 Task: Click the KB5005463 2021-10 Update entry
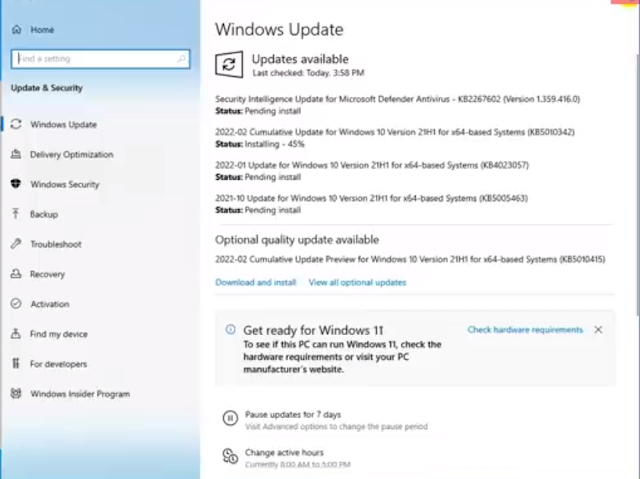371,198
